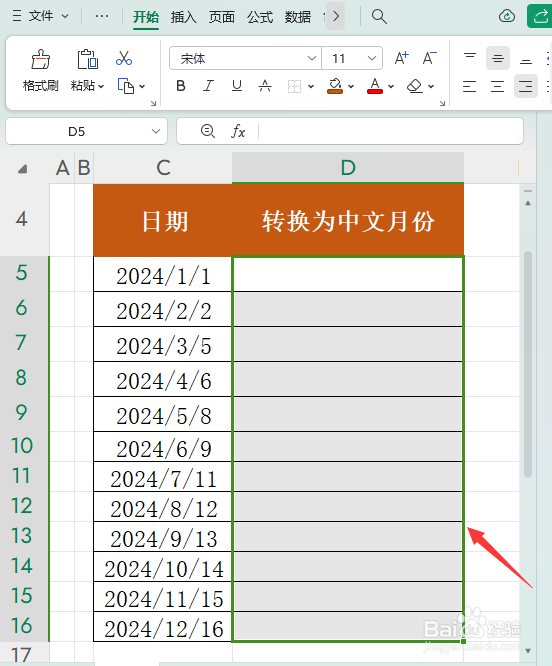Click the three-dots more menu
This screenshot has width=552, height=666.
click(102, 16)
